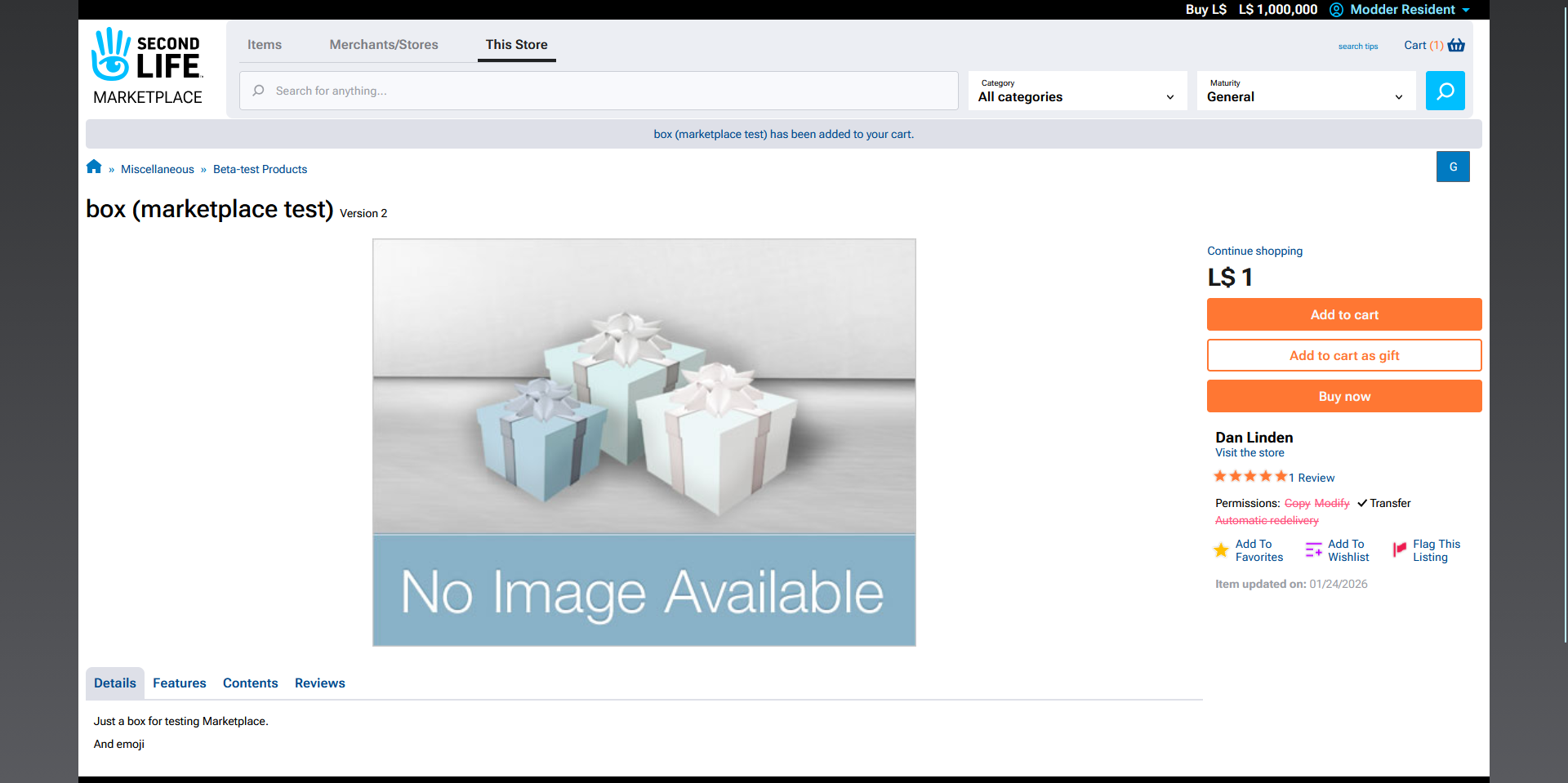The width and height of the screenshot is (1568, 783).
Task: Click the user account profile icon
Action: 1336,10
